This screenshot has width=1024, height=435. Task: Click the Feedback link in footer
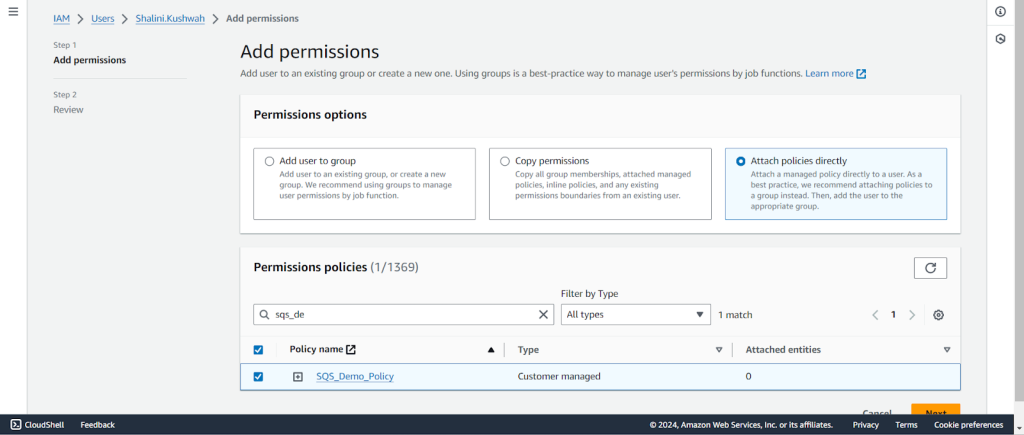click(97, 425)
